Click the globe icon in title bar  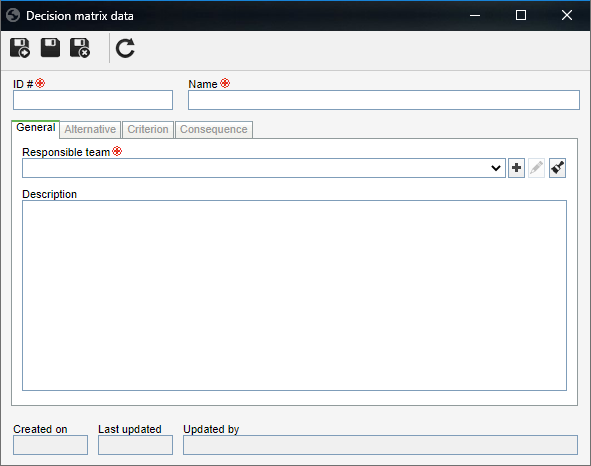click(13, 15)
